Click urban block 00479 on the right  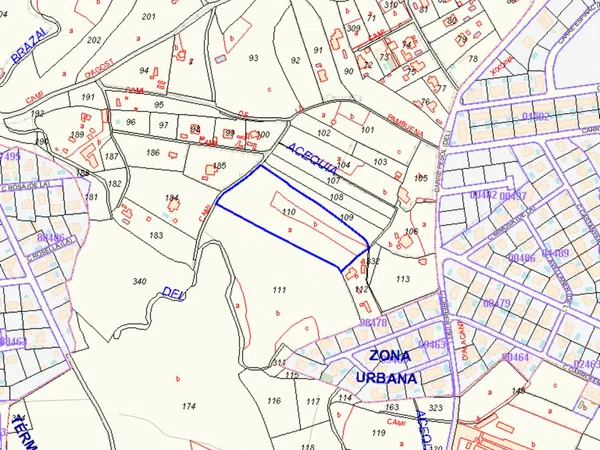(x=496, y=302)
